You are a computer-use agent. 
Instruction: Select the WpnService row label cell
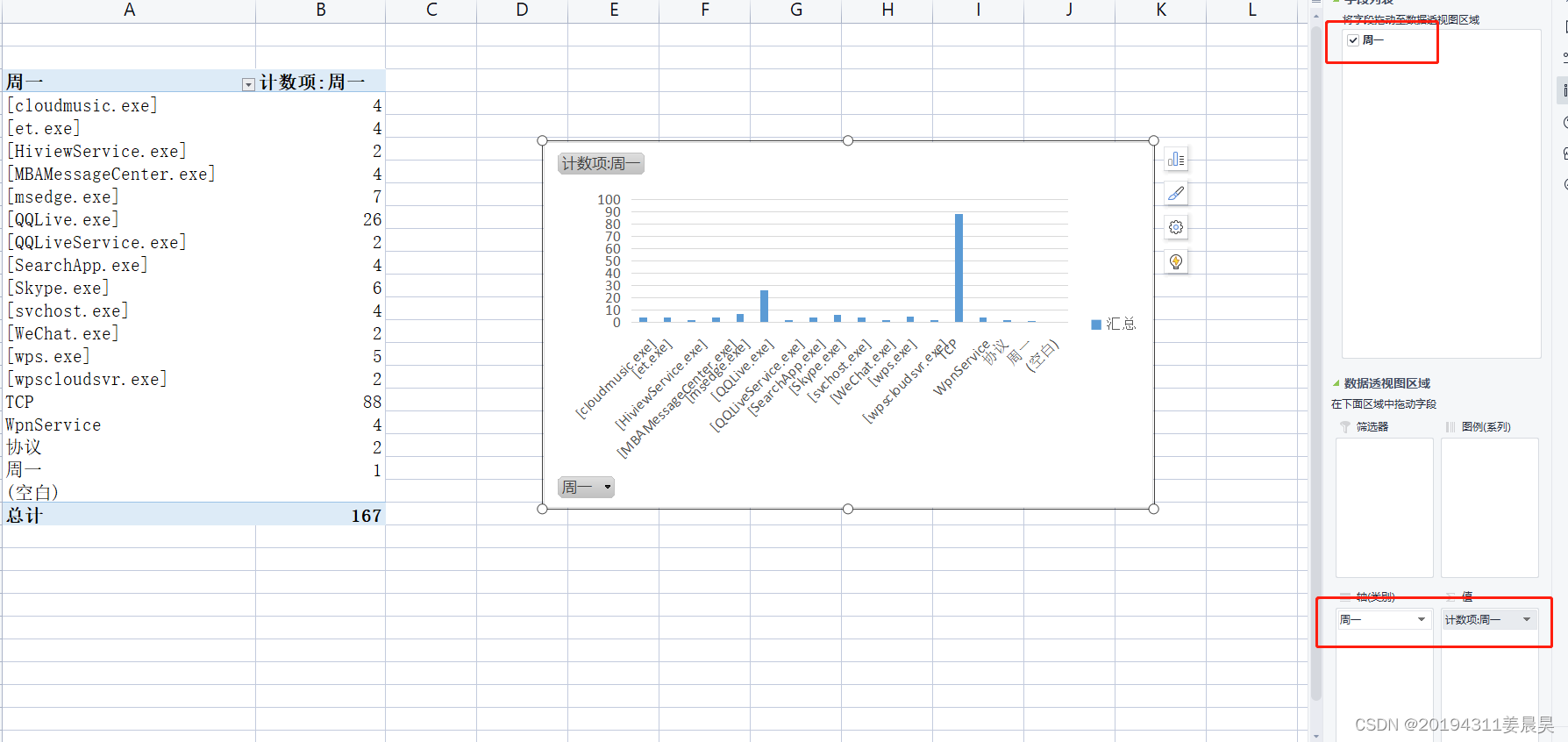click(x=129, y=425)
